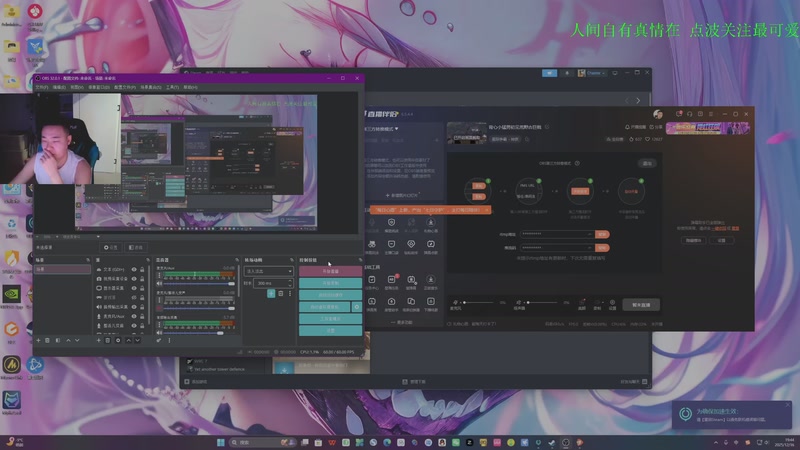Remove selected source with Sources trash icon

tap(108, 340)
